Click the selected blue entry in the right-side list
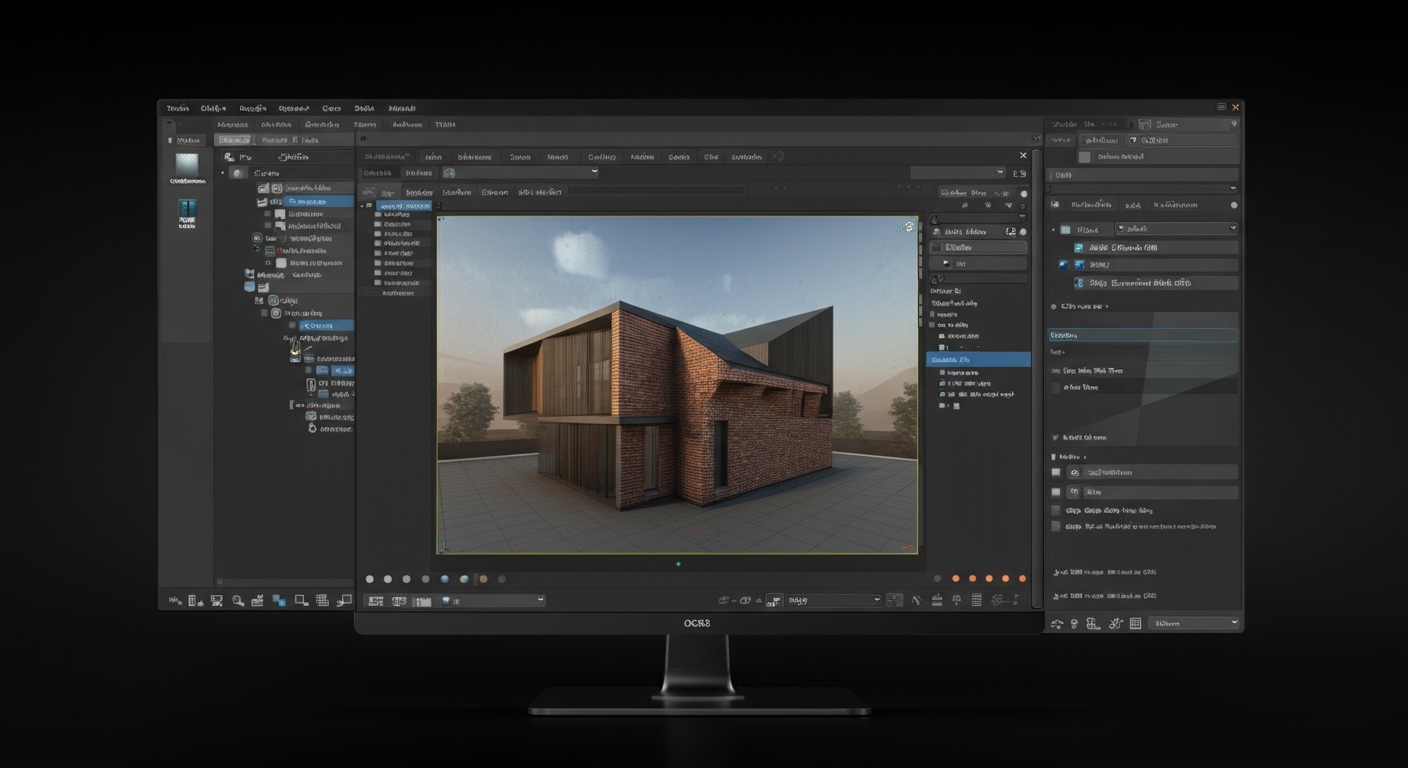The height and width of the screenshot is (768, 1408). (1143, 264)
